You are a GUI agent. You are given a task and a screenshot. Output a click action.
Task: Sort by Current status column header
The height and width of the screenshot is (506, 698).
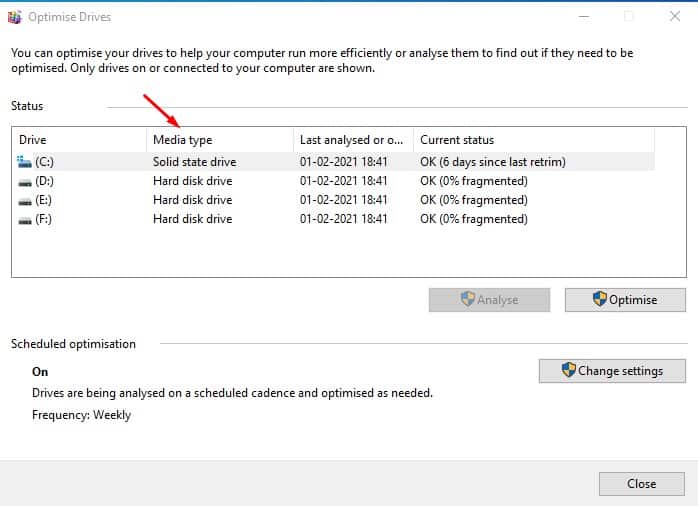click(x=534, y=140)
